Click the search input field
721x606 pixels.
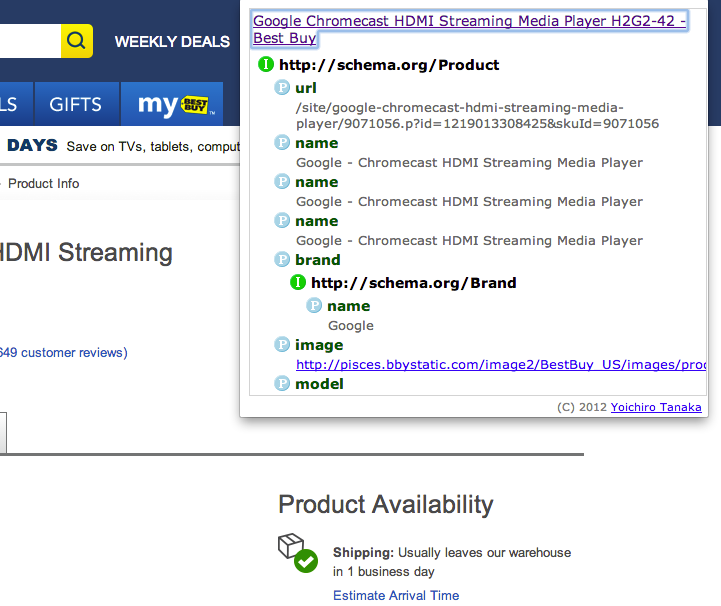click(x=30, y=41)
